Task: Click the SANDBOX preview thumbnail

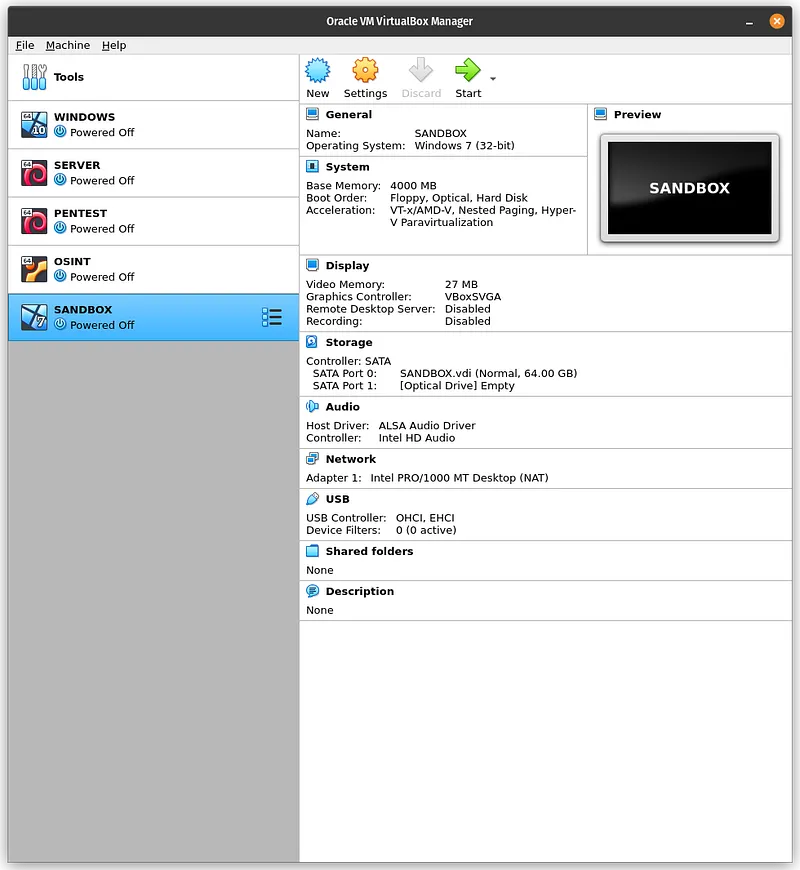Action: 690,188
